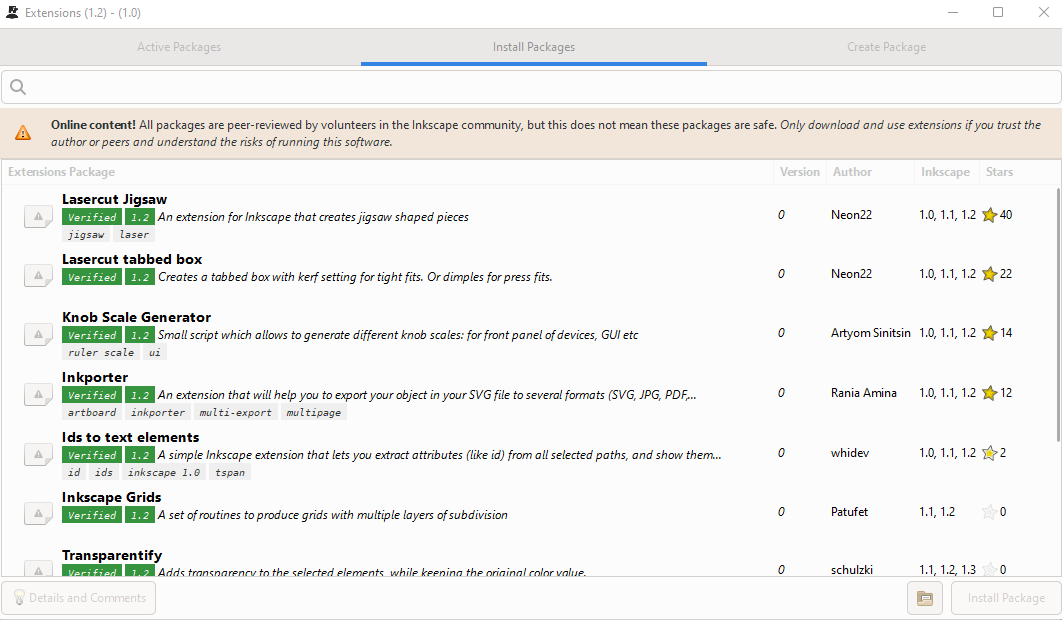1062x620 pixels.
Task: Sort by the Extensions Package column header
Action: [387, 172]
